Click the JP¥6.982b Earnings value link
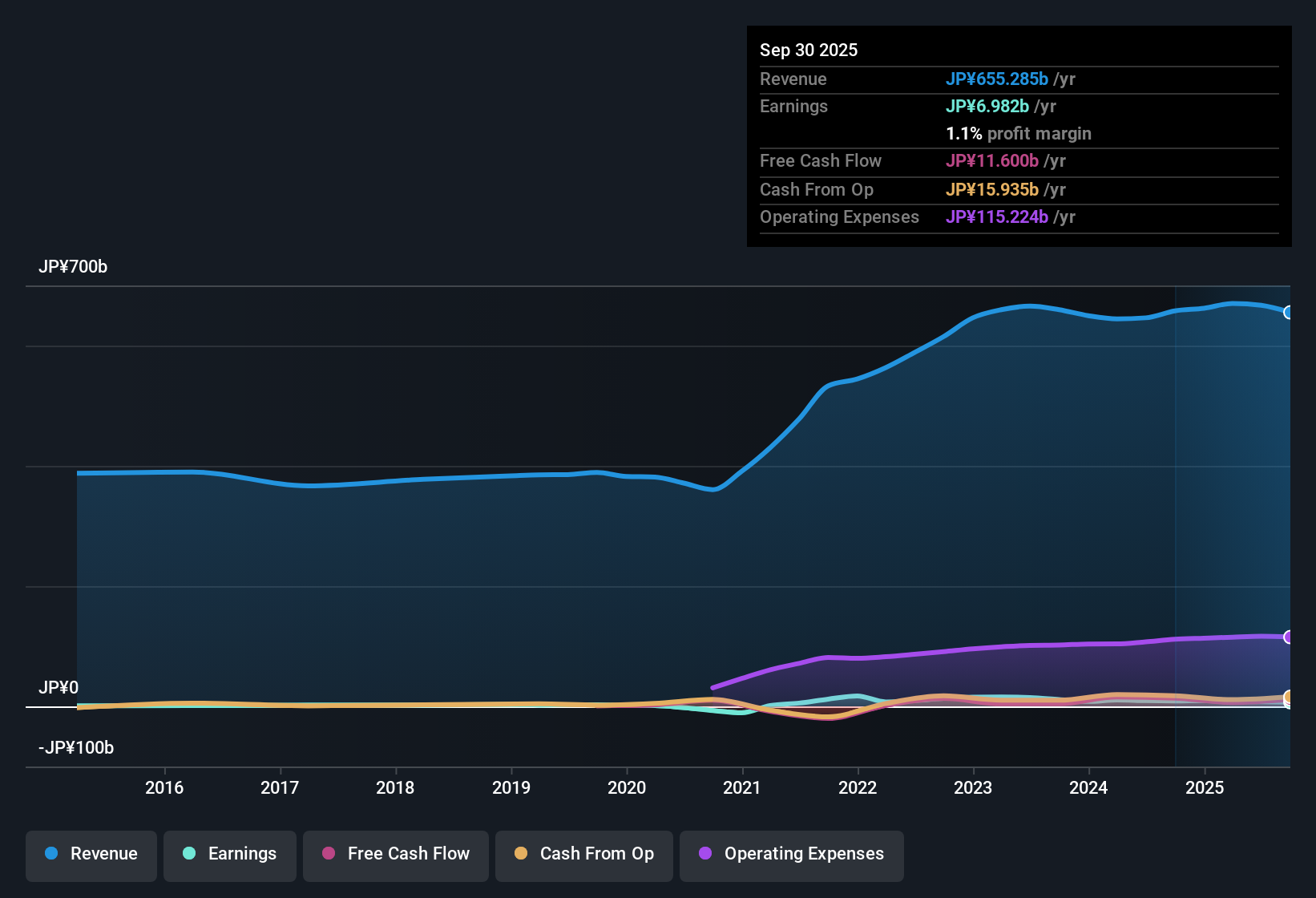Image resolution: width=1316 pixels, height=898 pixels. pyautogui.click(x=988, y=106)
